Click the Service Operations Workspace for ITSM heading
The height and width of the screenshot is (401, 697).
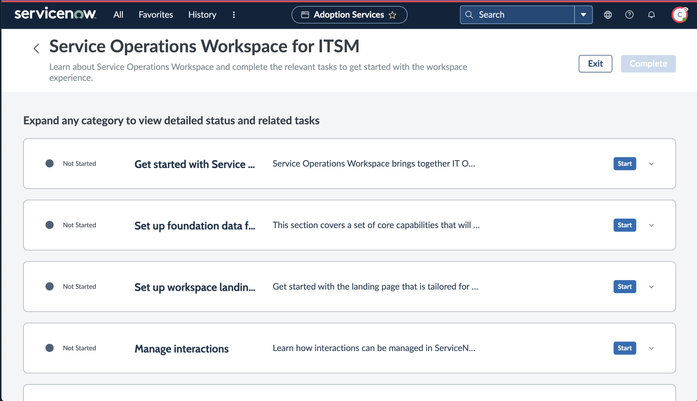(204, 46)
